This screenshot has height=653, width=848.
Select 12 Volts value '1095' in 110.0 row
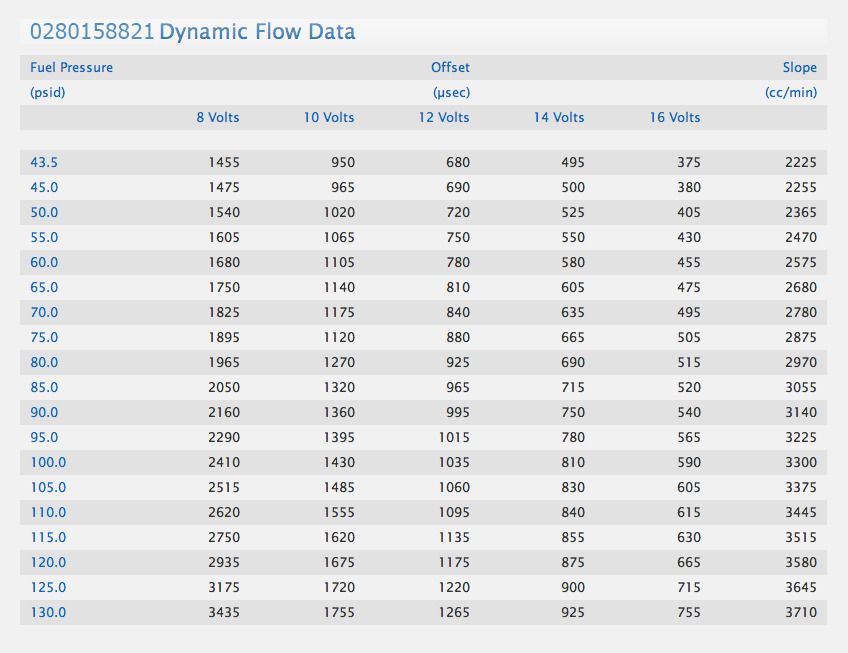454,512
